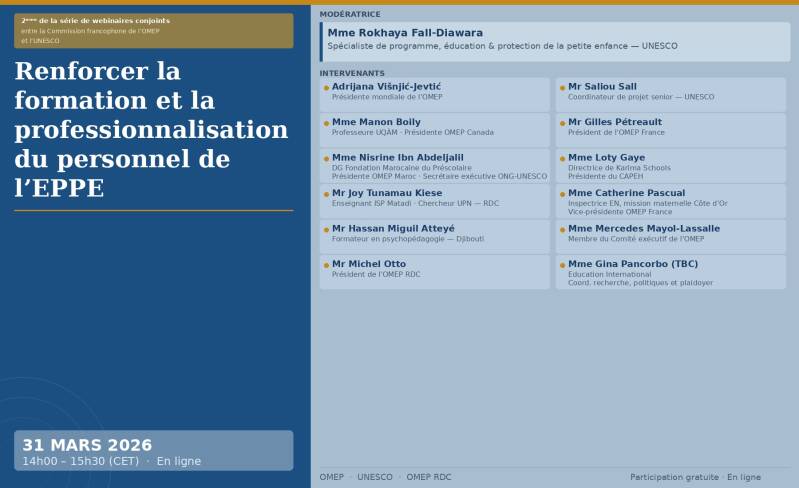Click "Membre du Comité exécutif de l'OMEP"

[636, 239]
